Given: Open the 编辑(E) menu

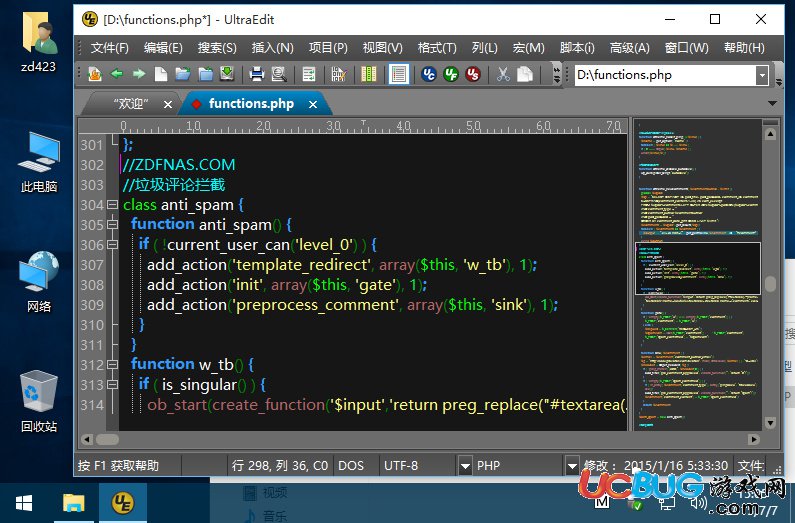Looking at the screenshot, I should pos(163,48).
